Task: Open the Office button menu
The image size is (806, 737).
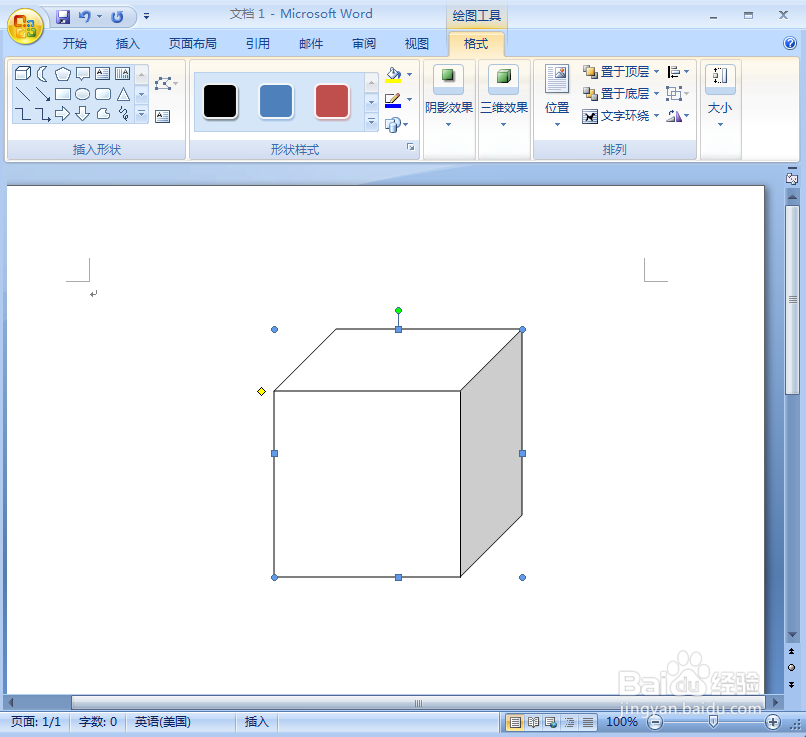Action: pos(25,26)
